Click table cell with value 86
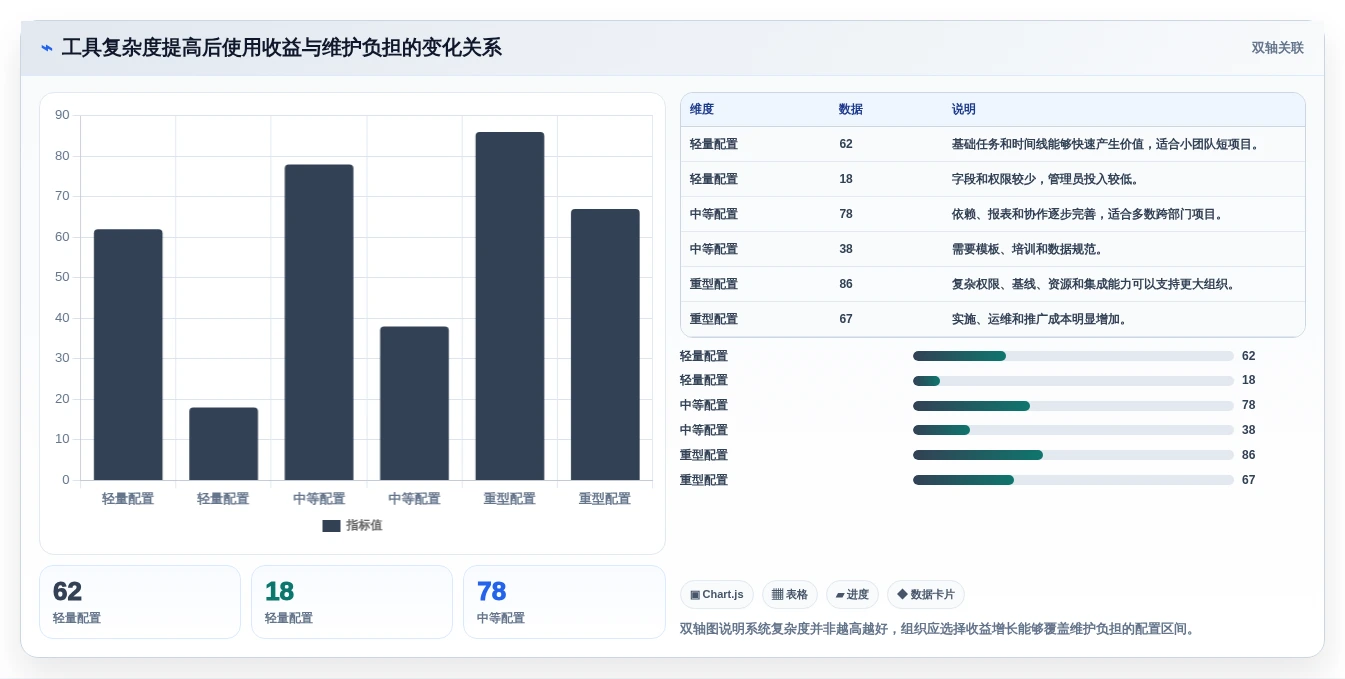This screenshot has width=1345, height=679. (x=846, y=284)
